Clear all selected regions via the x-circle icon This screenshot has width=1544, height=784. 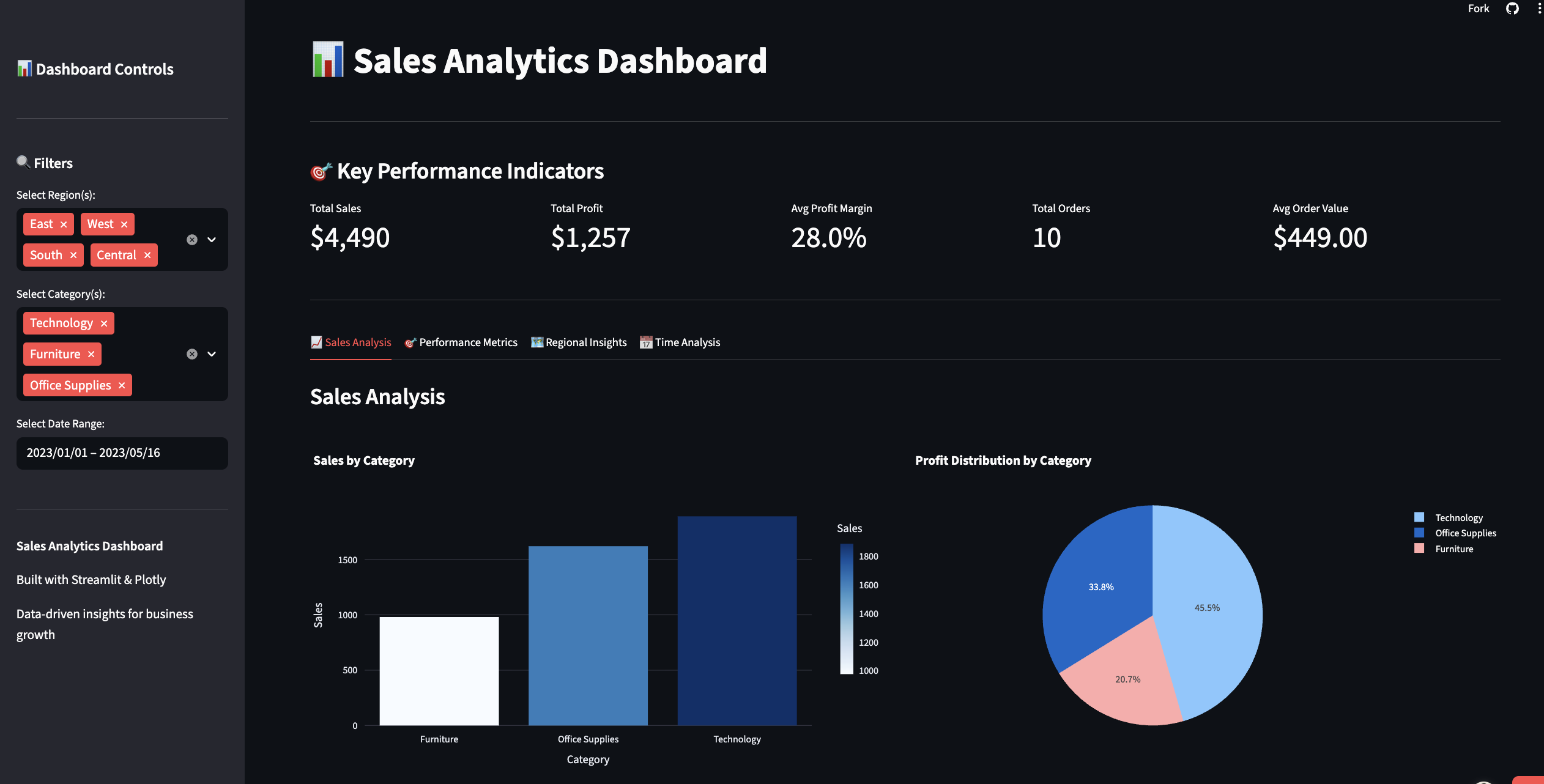[192, 239]
